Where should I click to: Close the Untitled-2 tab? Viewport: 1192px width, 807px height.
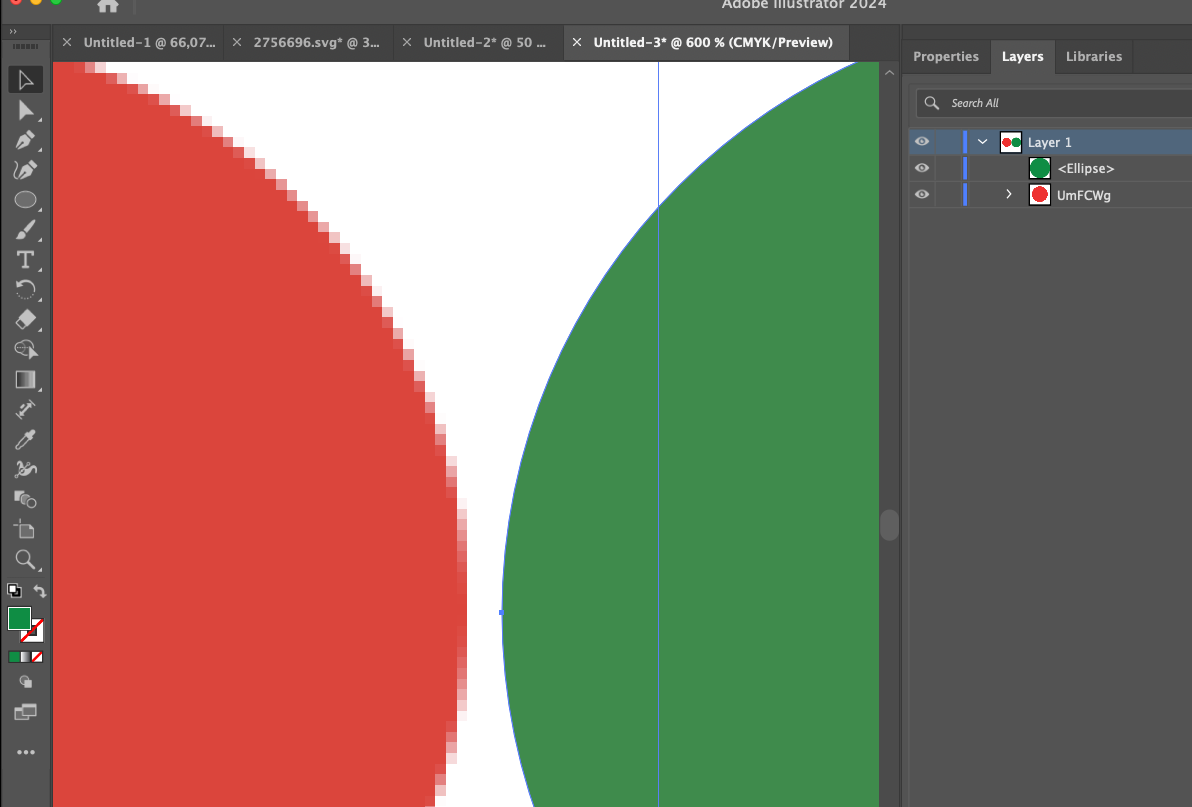407,43
